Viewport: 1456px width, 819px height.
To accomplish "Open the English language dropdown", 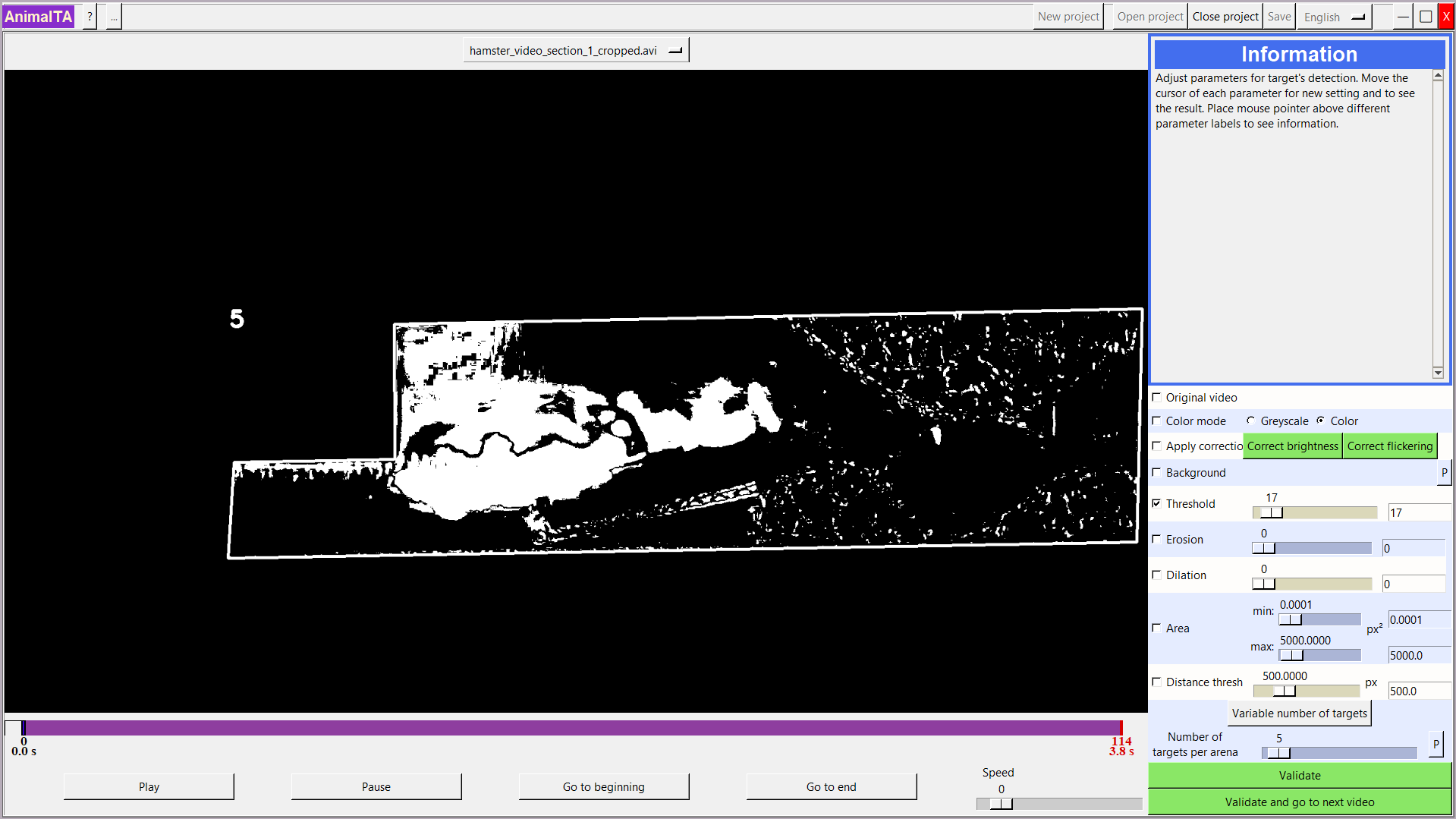I will click(1334, 17).
